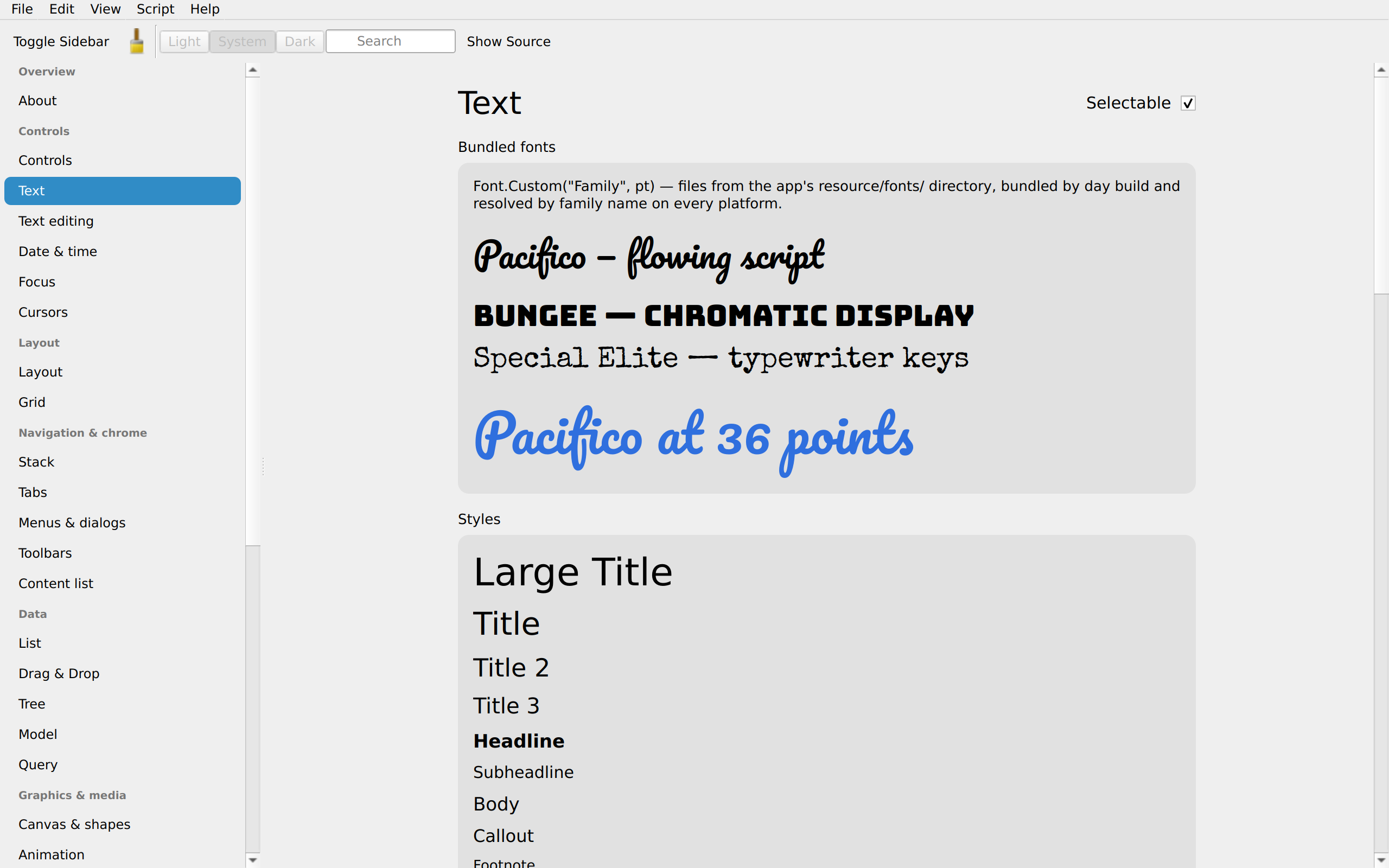Select the highlighted Text sidebar item
This screenshot has height=868, width=1389.
pyautogui.click(x=122, y=190)
